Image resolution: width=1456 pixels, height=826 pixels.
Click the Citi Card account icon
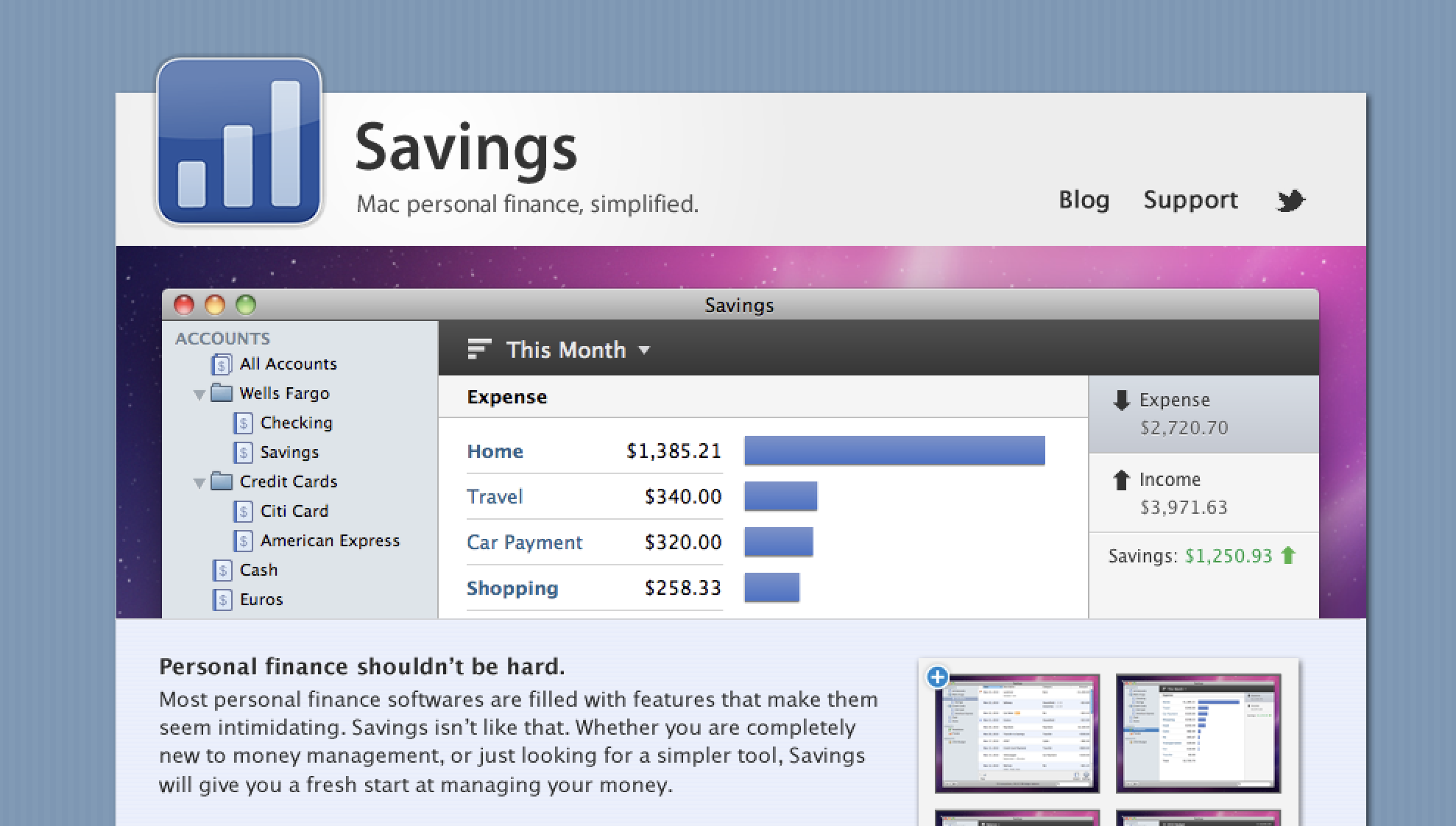[243, 511]
